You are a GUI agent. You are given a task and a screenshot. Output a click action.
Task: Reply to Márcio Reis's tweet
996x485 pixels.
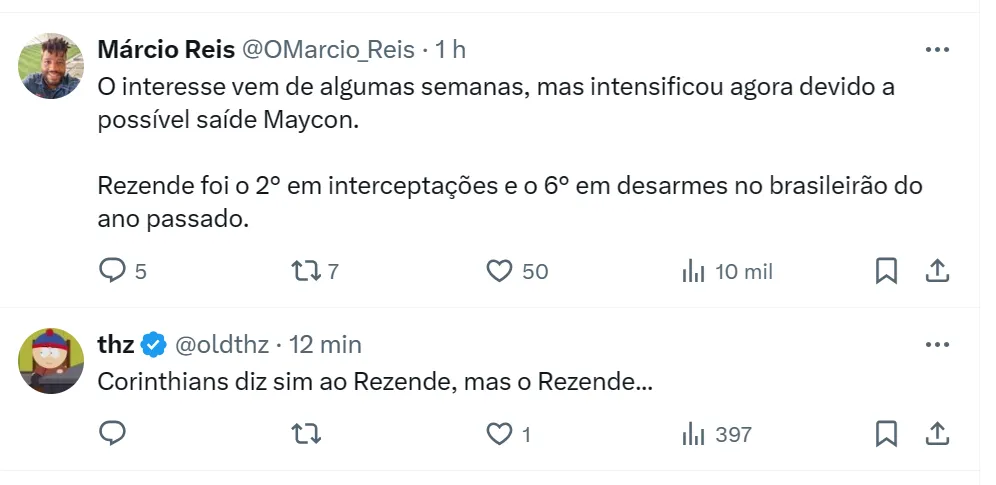click(114, 270)
